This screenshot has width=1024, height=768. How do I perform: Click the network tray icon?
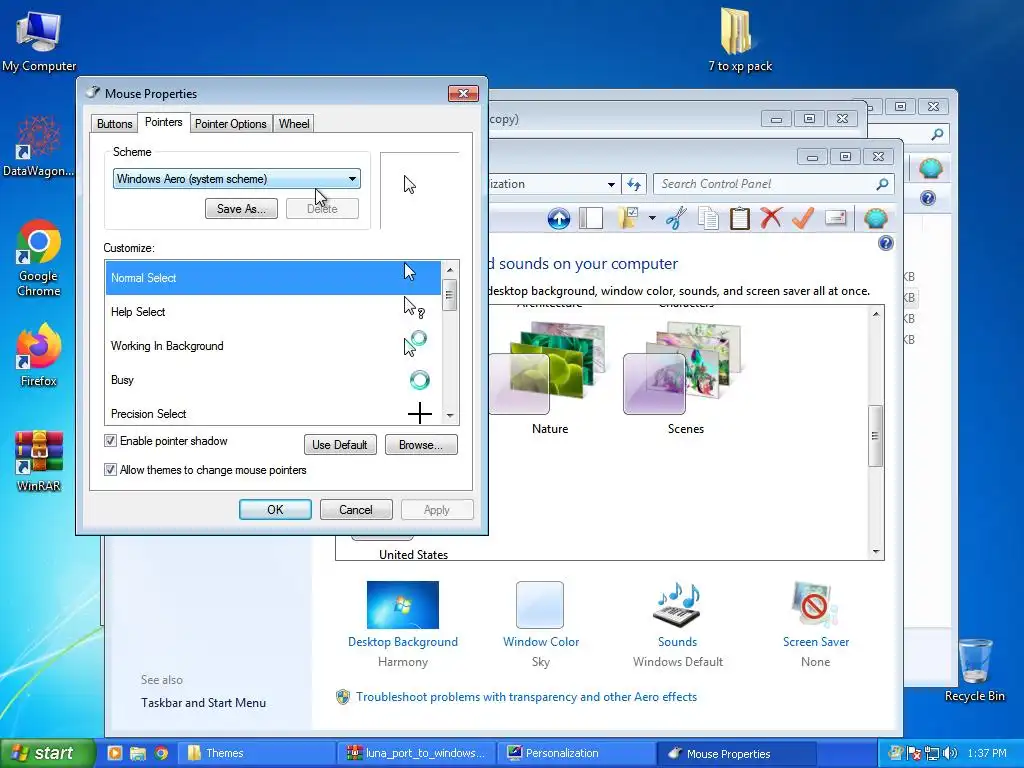(x=932, y=753)
